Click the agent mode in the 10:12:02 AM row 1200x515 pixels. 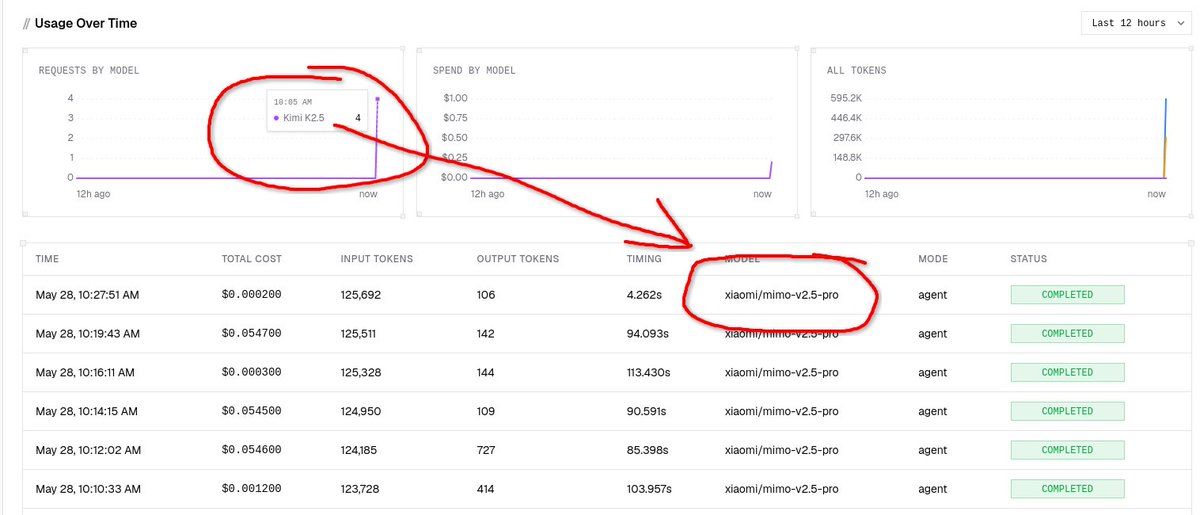click(x=932, y=450)
